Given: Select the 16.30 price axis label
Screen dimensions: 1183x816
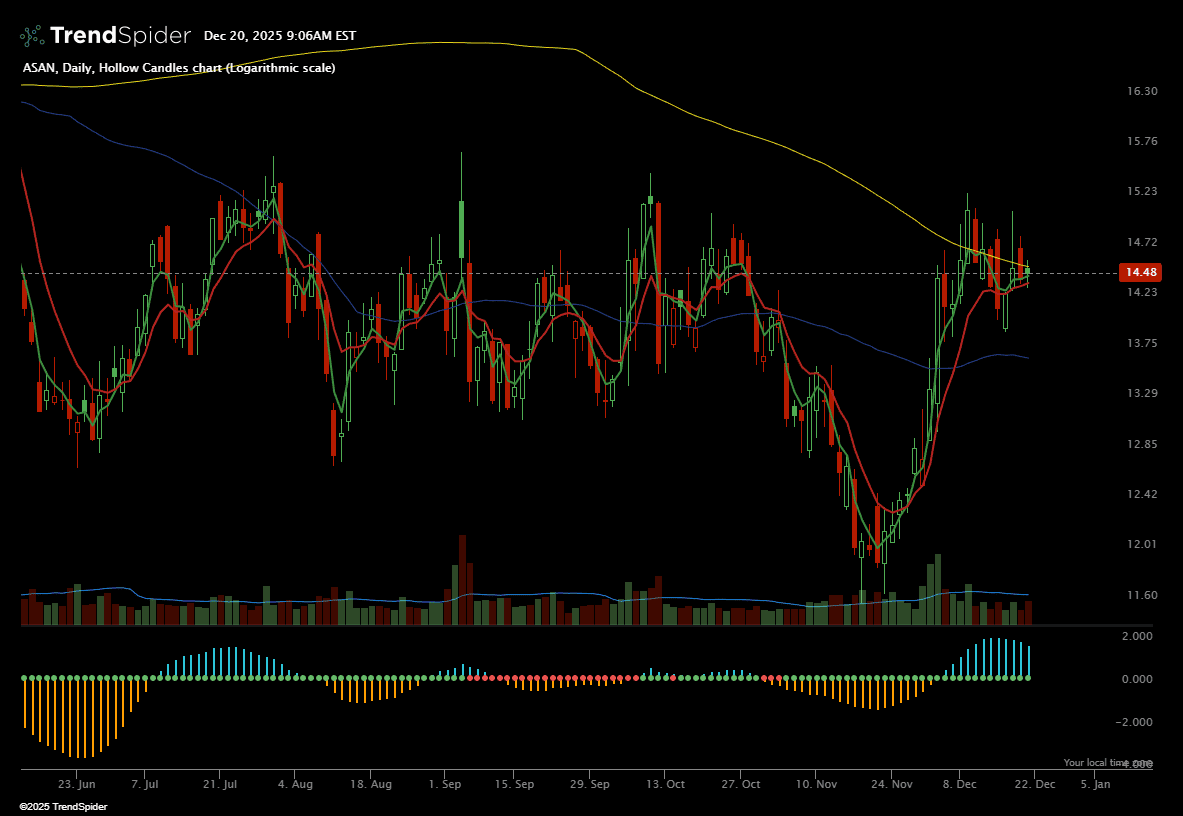Looking at the screenshot, I should (x=1141, y=91).
